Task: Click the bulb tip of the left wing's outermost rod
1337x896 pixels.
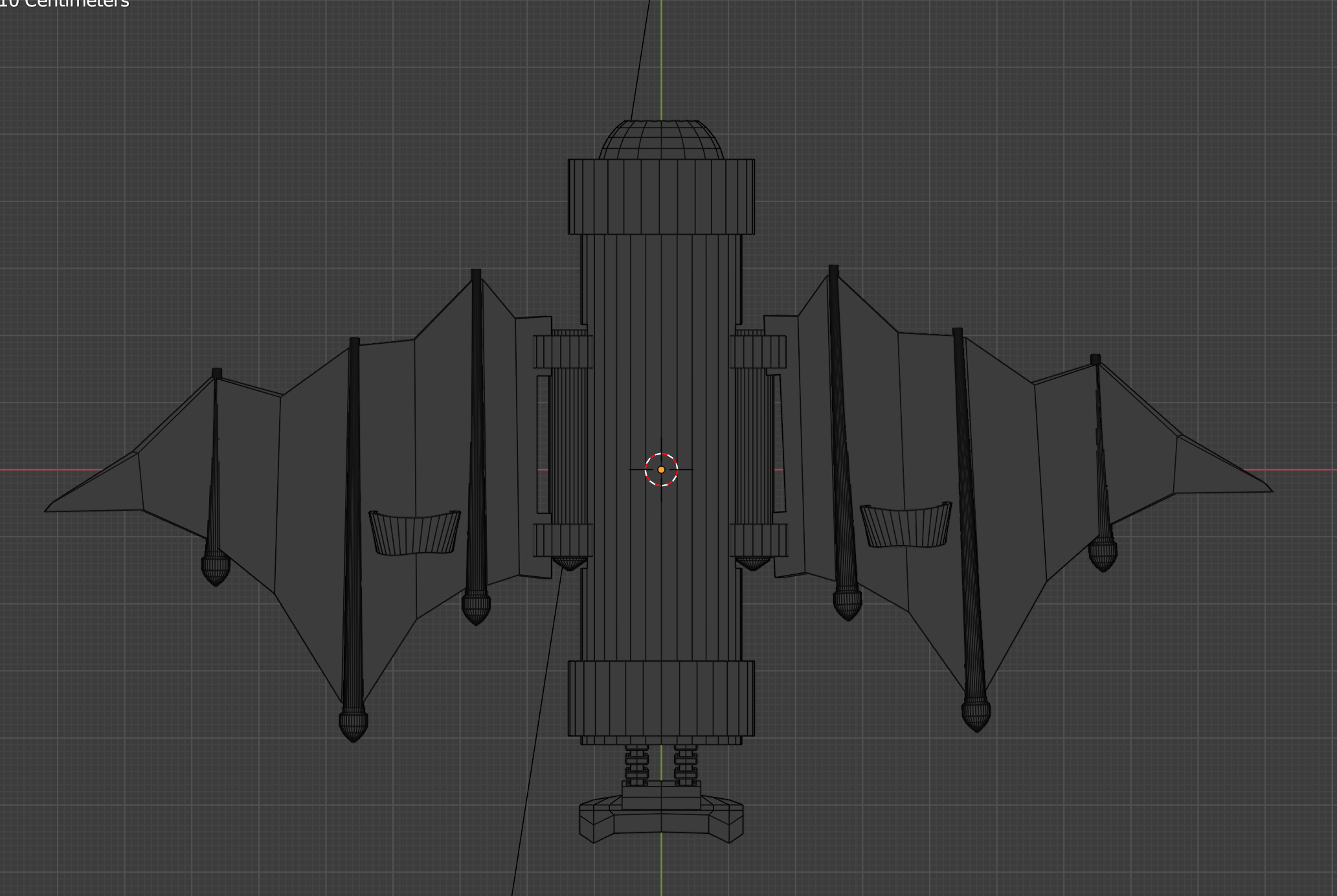Action: click(216, 568)
